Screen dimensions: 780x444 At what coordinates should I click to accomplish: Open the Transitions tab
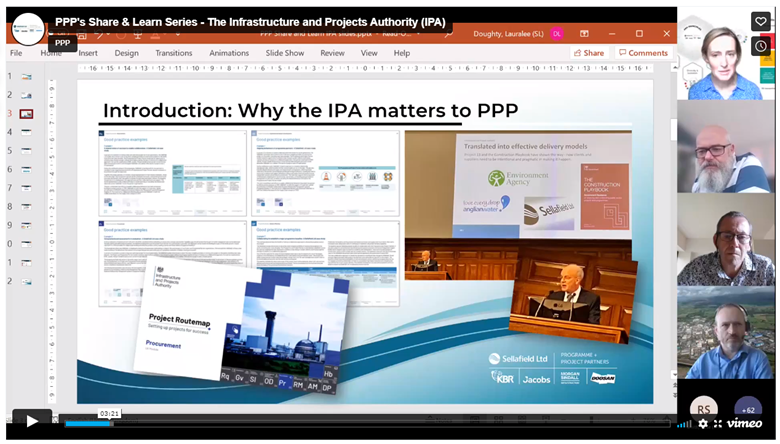point(174,53)
